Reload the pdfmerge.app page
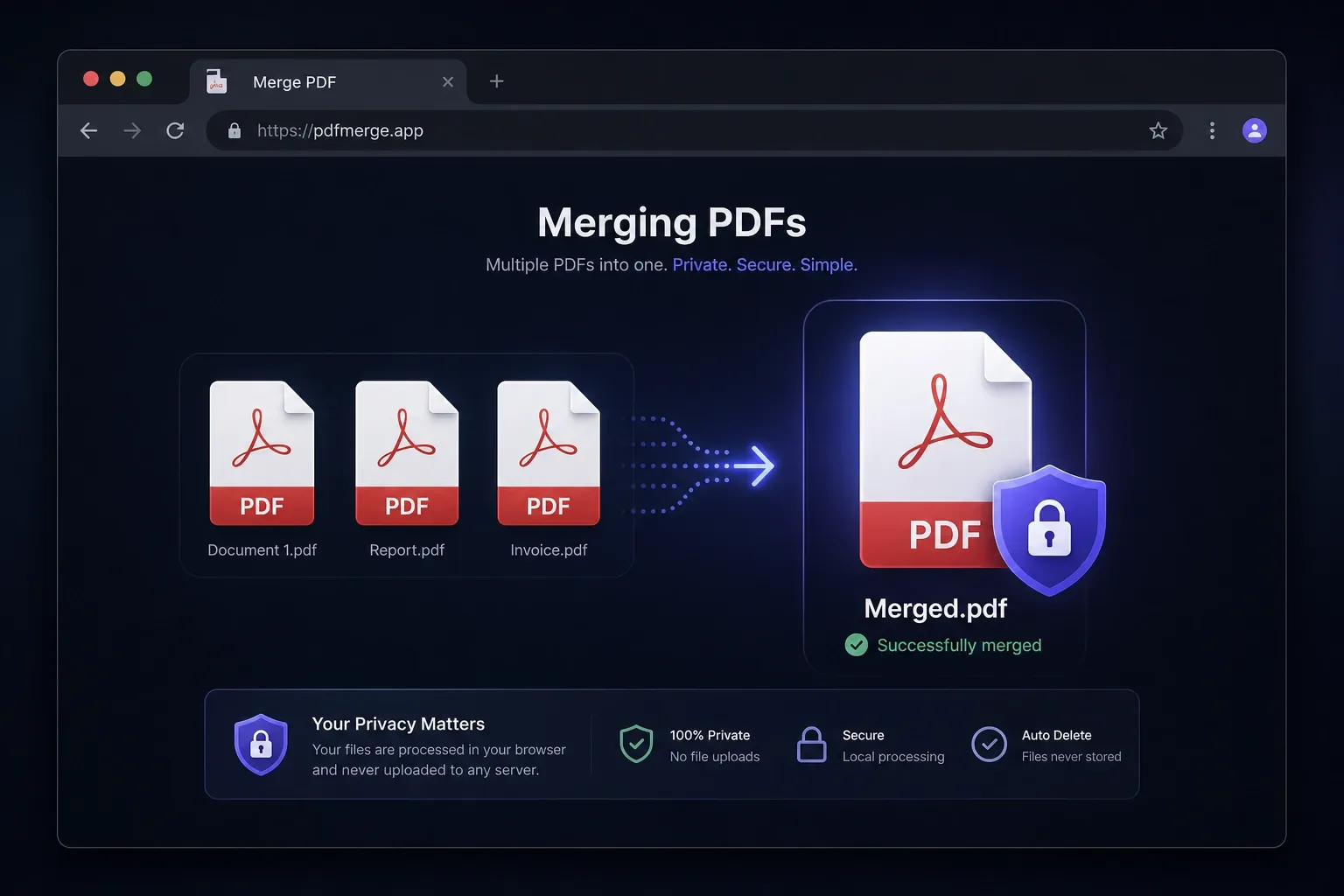This screenshot has width=1344, height=896. [x=175, y=130]
